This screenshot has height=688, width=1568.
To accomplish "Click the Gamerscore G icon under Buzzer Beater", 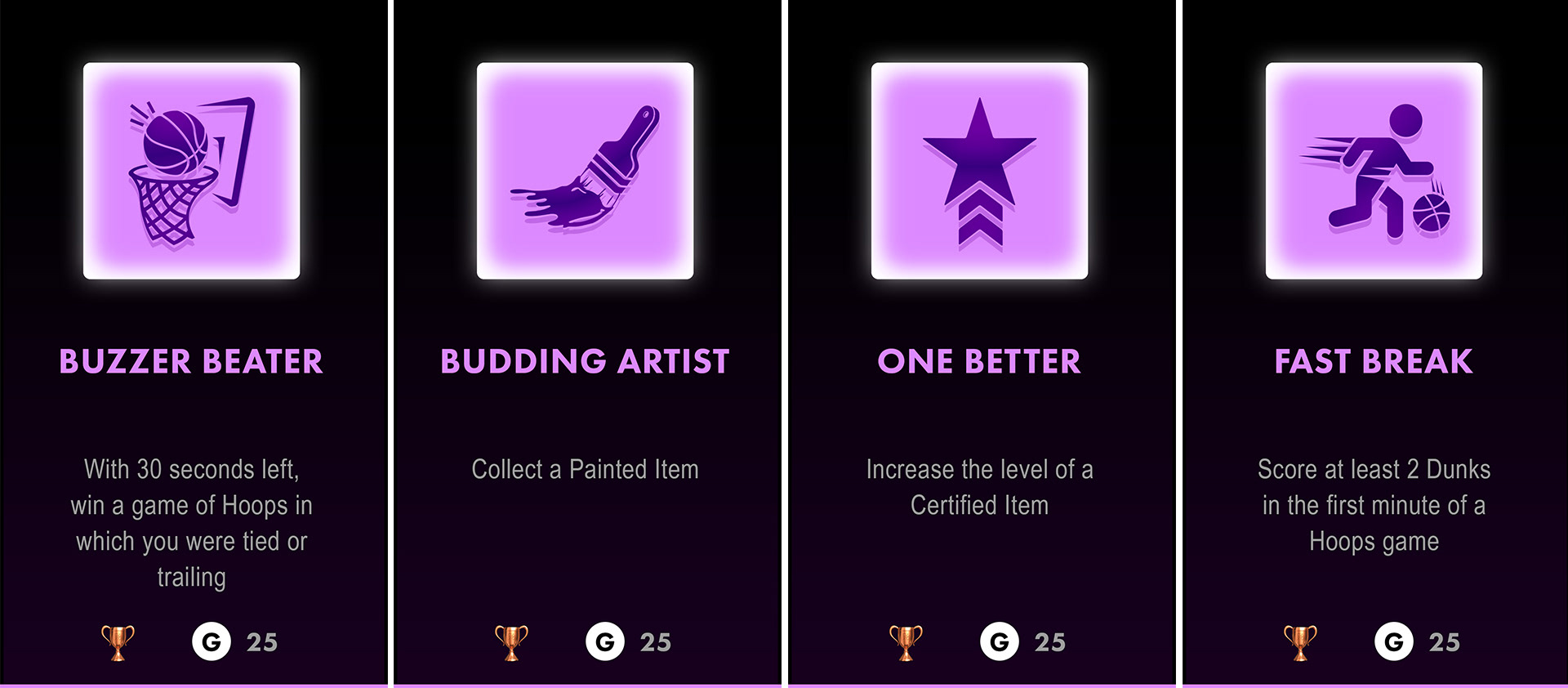I will point(212,641).
